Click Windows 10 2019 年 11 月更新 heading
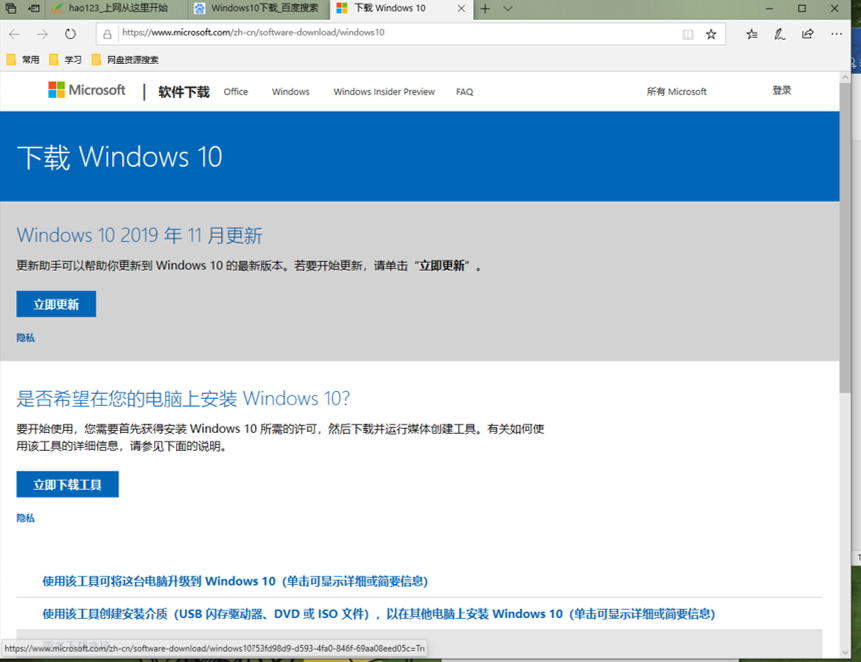Image resolution: width=861 pixels, height=662 pixels. [139, 235]
